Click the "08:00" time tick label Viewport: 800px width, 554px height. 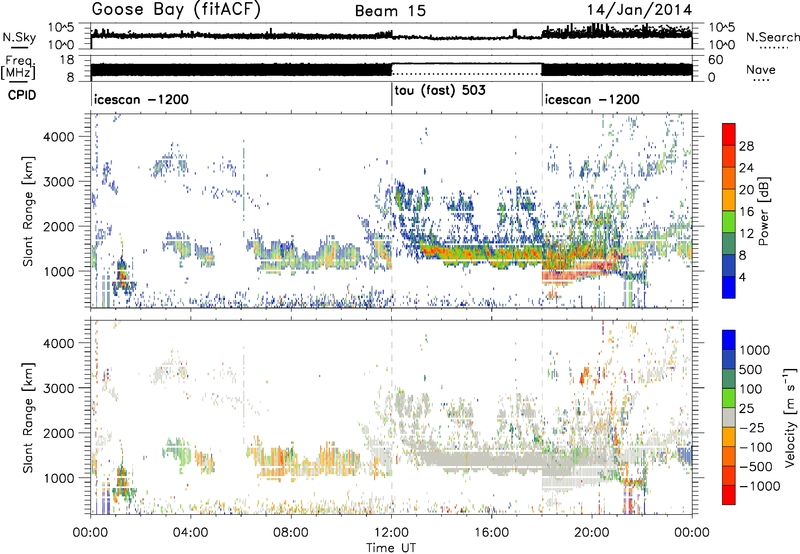coord(291,533)
